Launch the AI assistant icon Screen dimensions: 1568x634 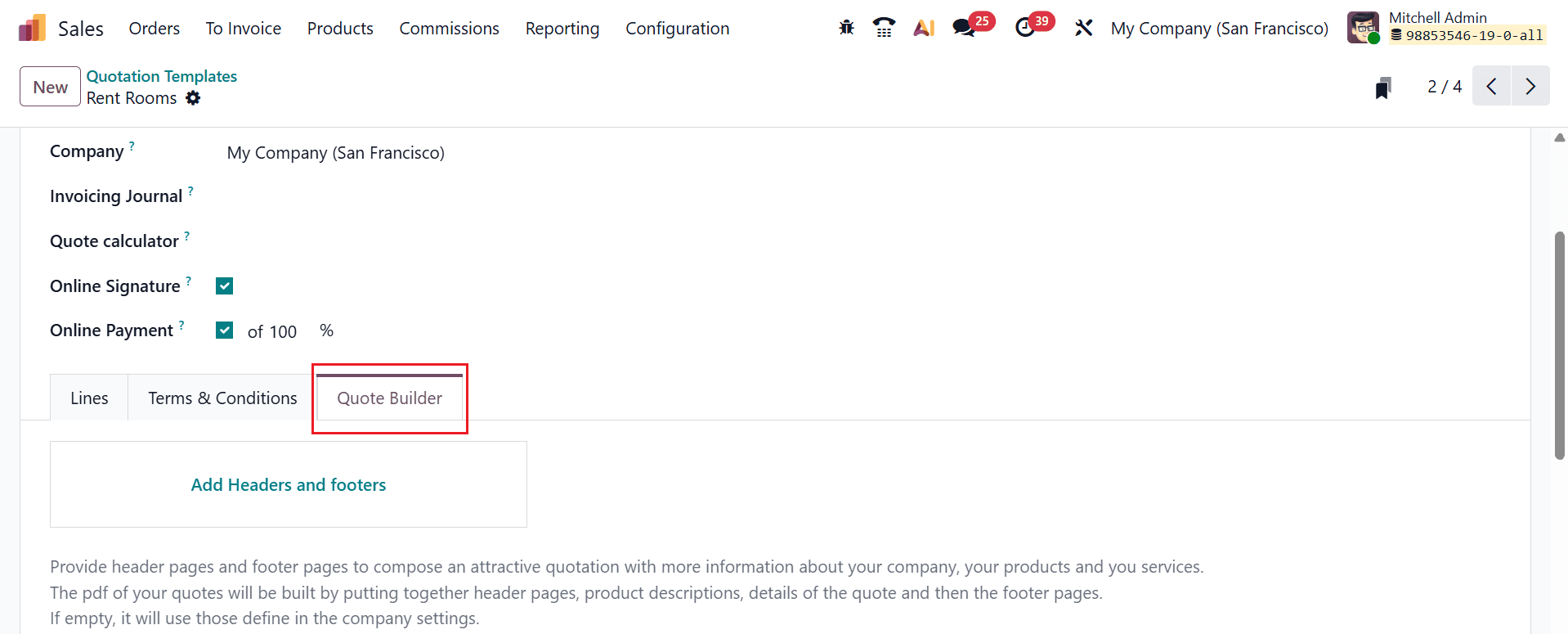tap(924, 27)
